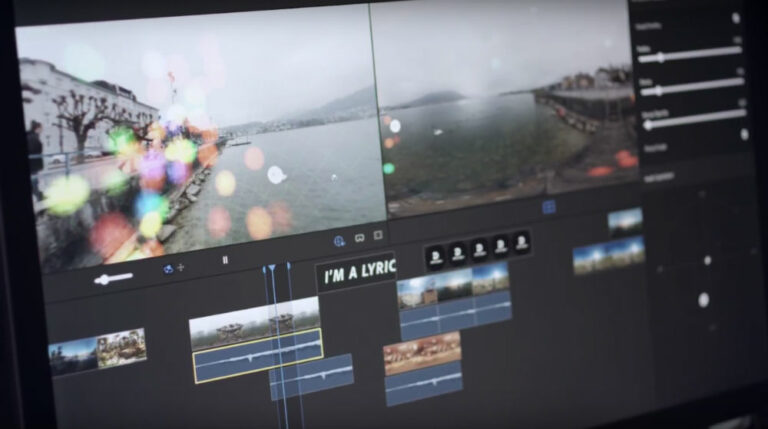
Task: Adjust the first slider in the right panel
Action: pos(690,54)
